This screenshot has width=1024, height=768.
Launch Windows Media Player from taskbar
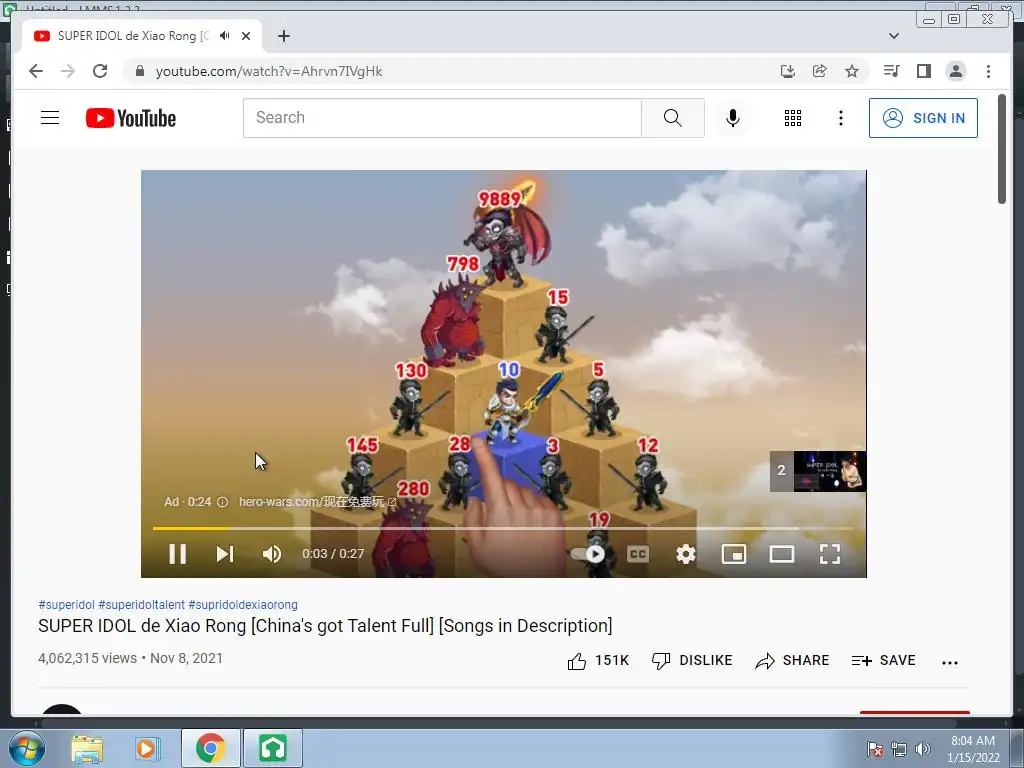[x=147, y=748]
